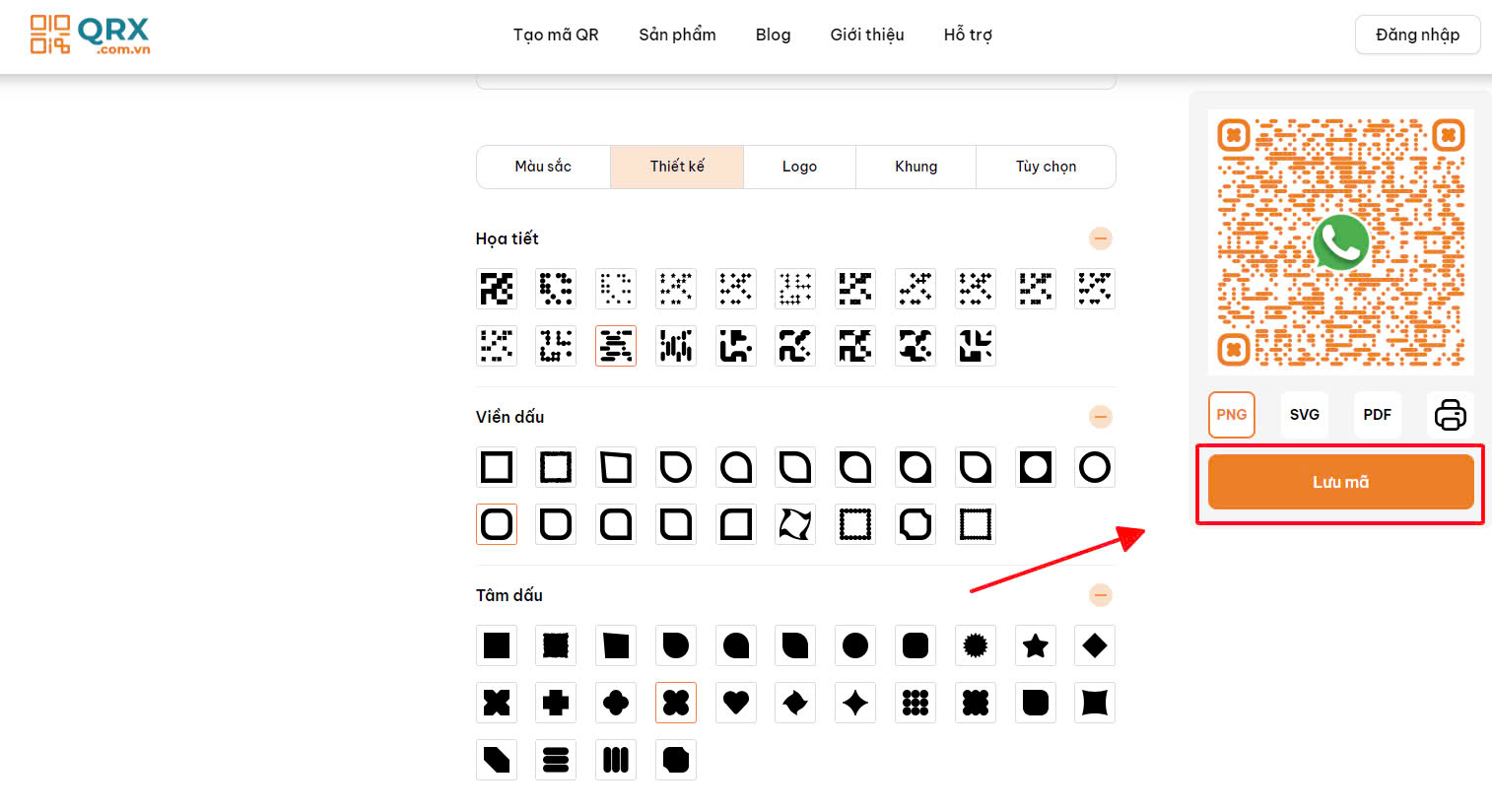The width and height of the screenshot is (1492, 812).
Task: Select SVG download format
Action: (1305, 415)
